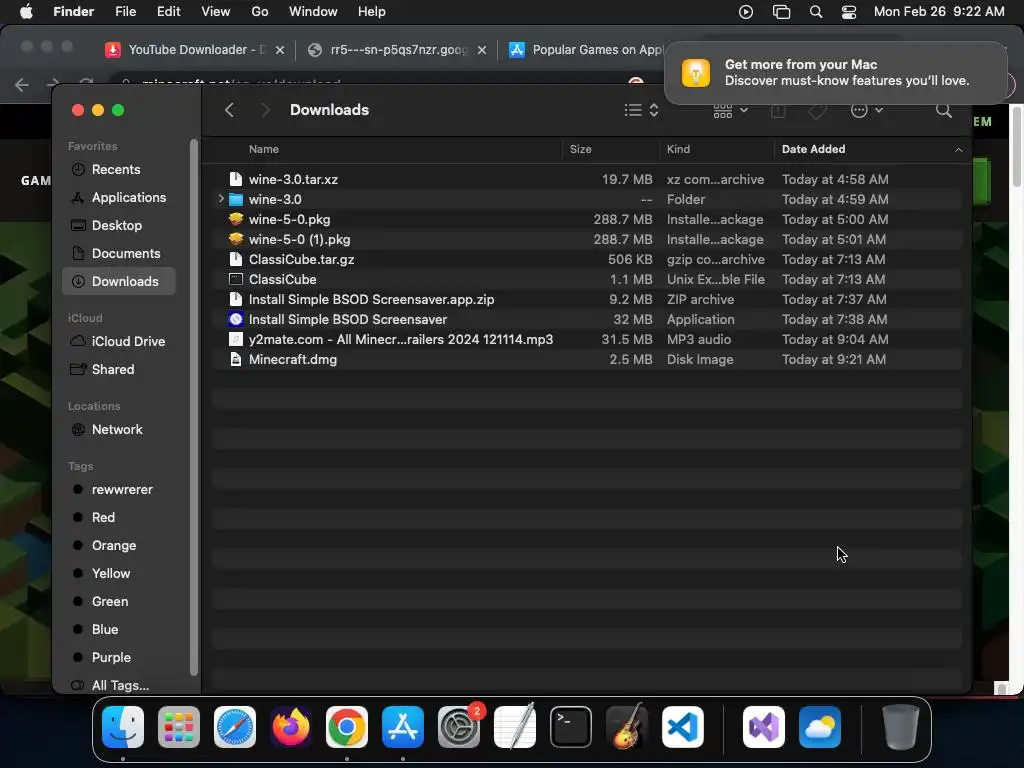Select Network under Locations

pos(118,430)
